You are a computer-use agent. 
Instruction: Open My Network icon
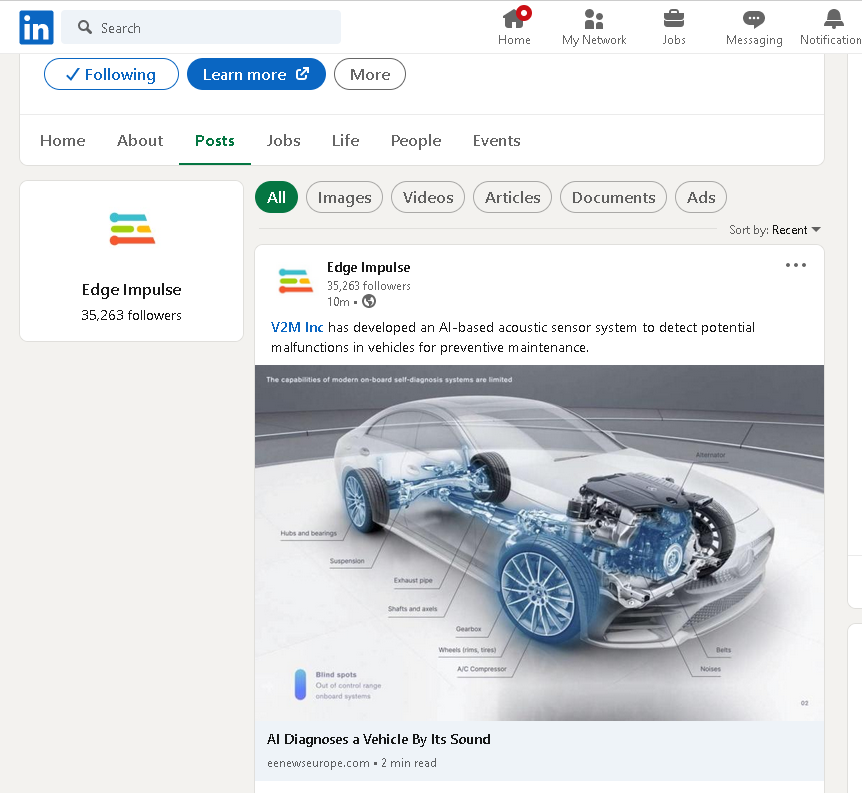594,19
